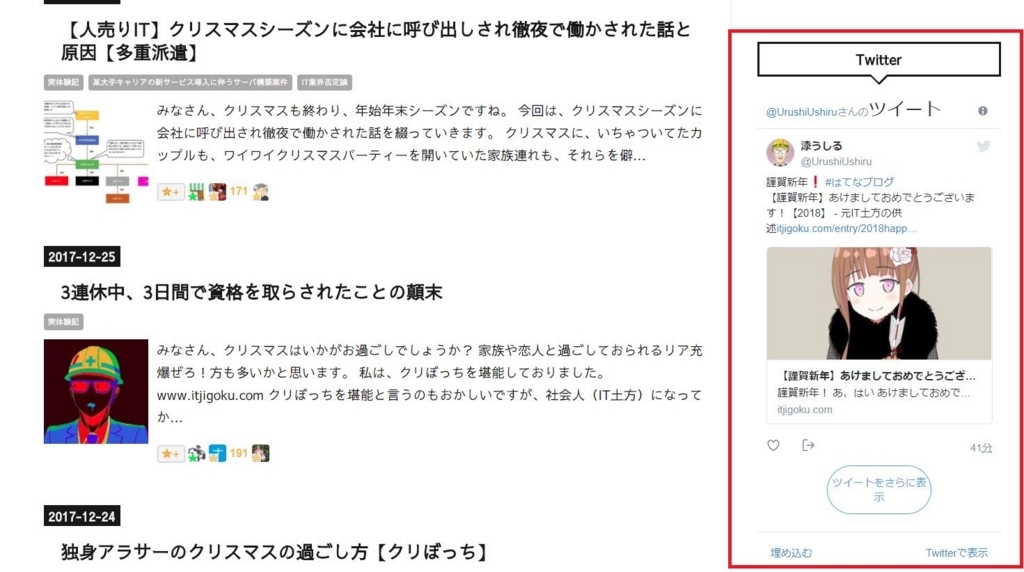Click the heart like icon on tweet
1024x572 pixels.
point(773,445)
